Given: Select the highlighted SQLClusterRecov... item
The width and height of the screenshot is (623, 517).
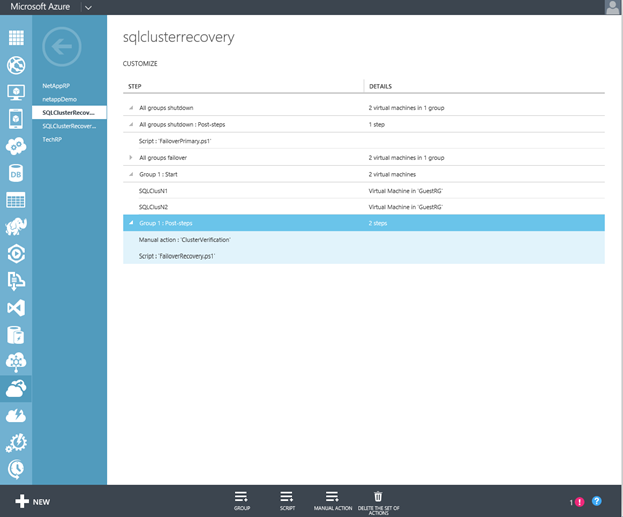Looking at the screenshot, I should (x=69, y=112).
